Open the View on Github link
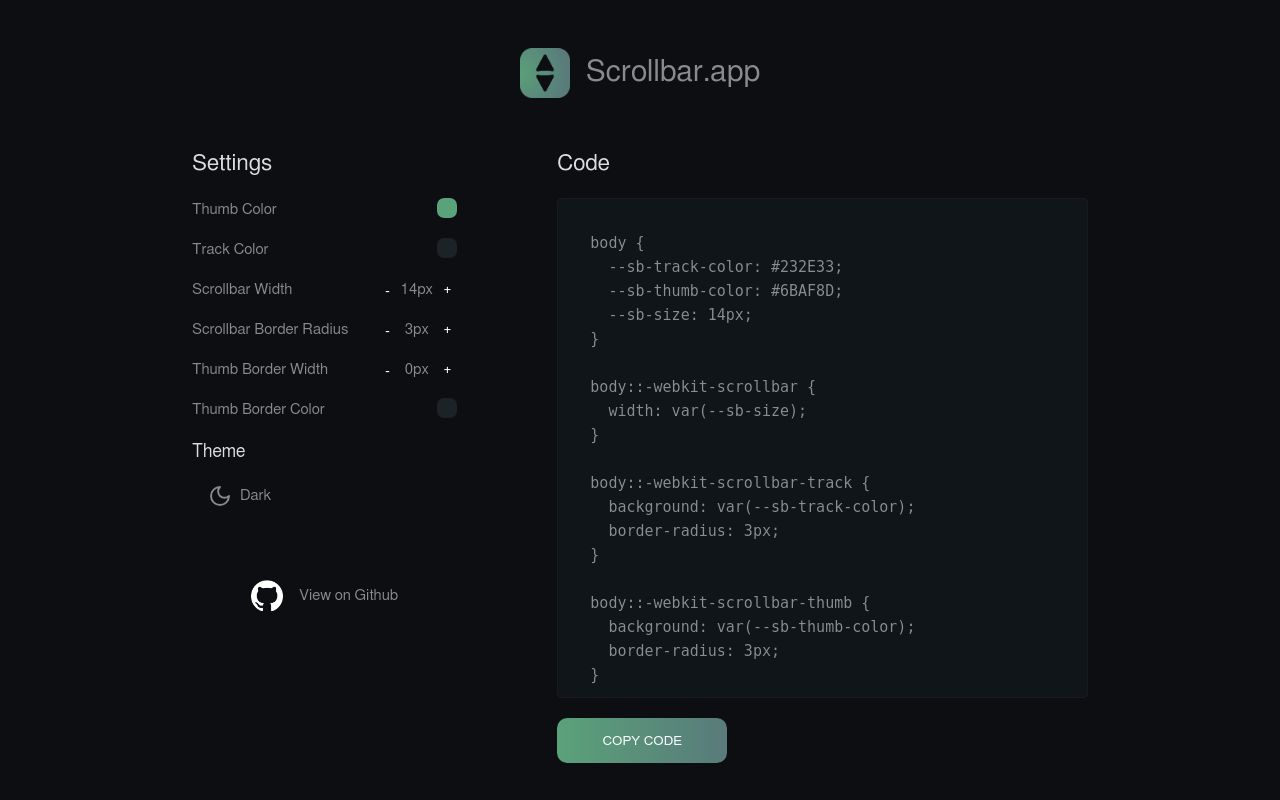Screen dimensions: 1280x800 [x=348, y=595]
